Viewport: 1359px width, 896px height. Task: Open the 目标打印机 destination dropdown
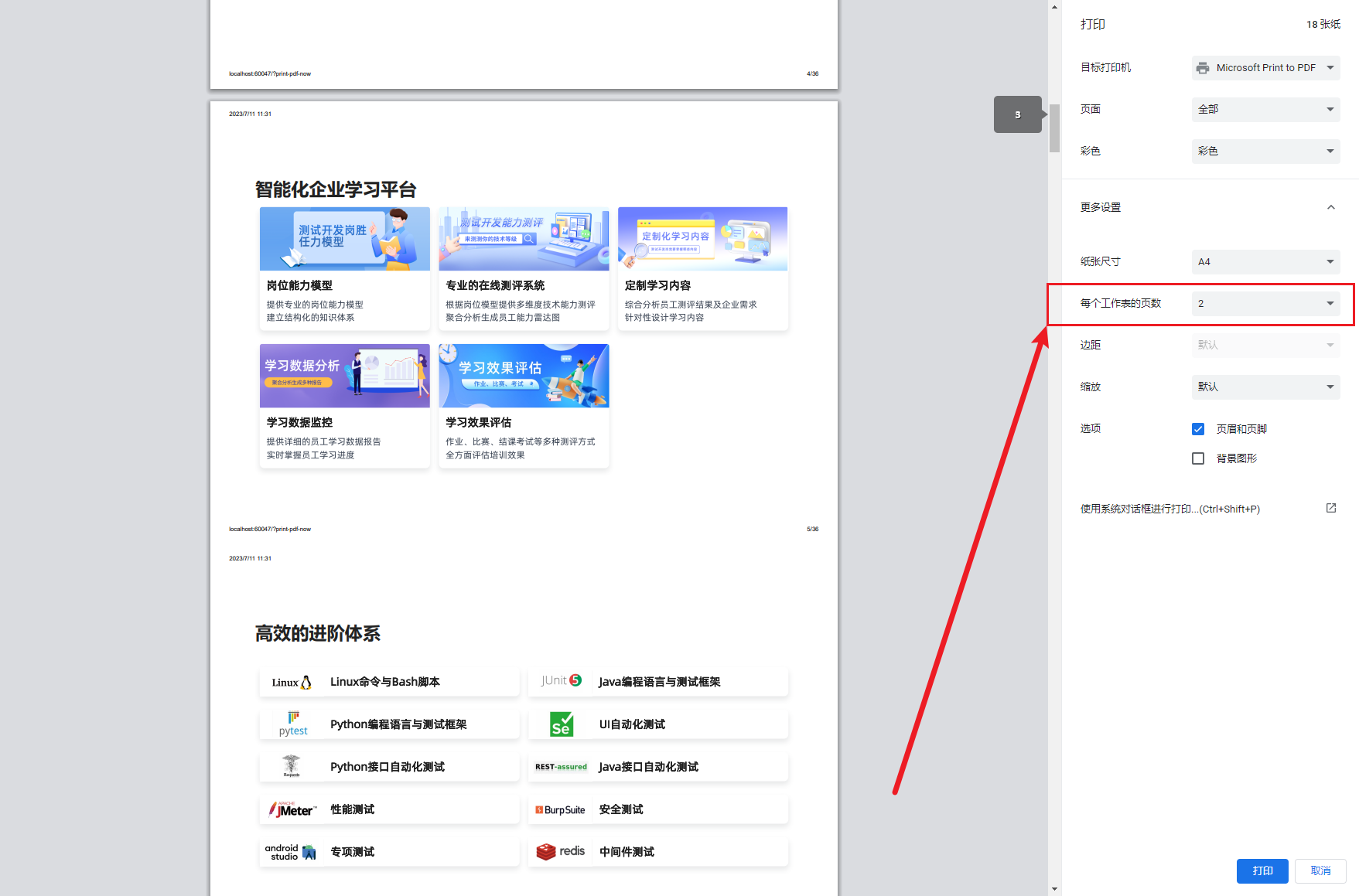point(1265,68)
